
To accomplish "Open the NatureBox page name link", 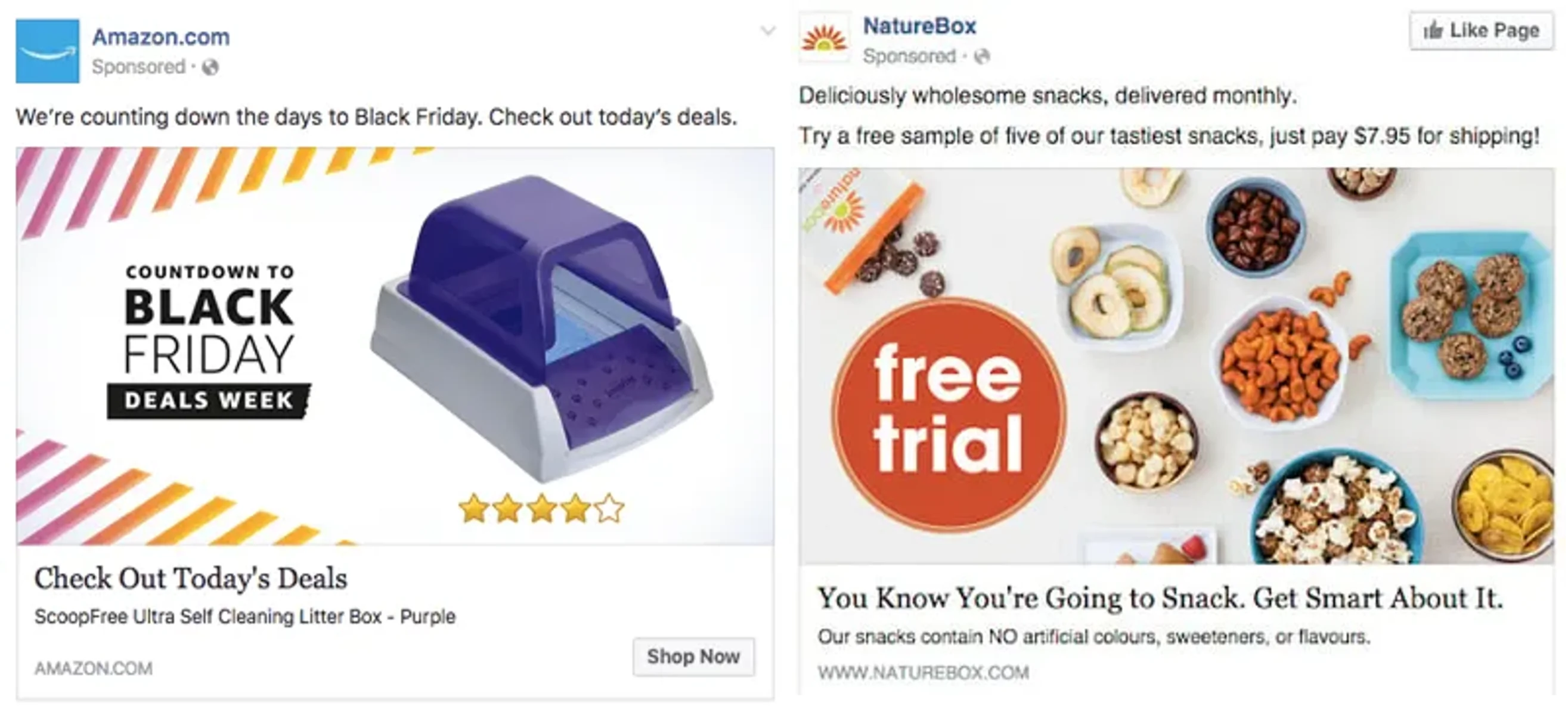I will click(x=920, y=26).
